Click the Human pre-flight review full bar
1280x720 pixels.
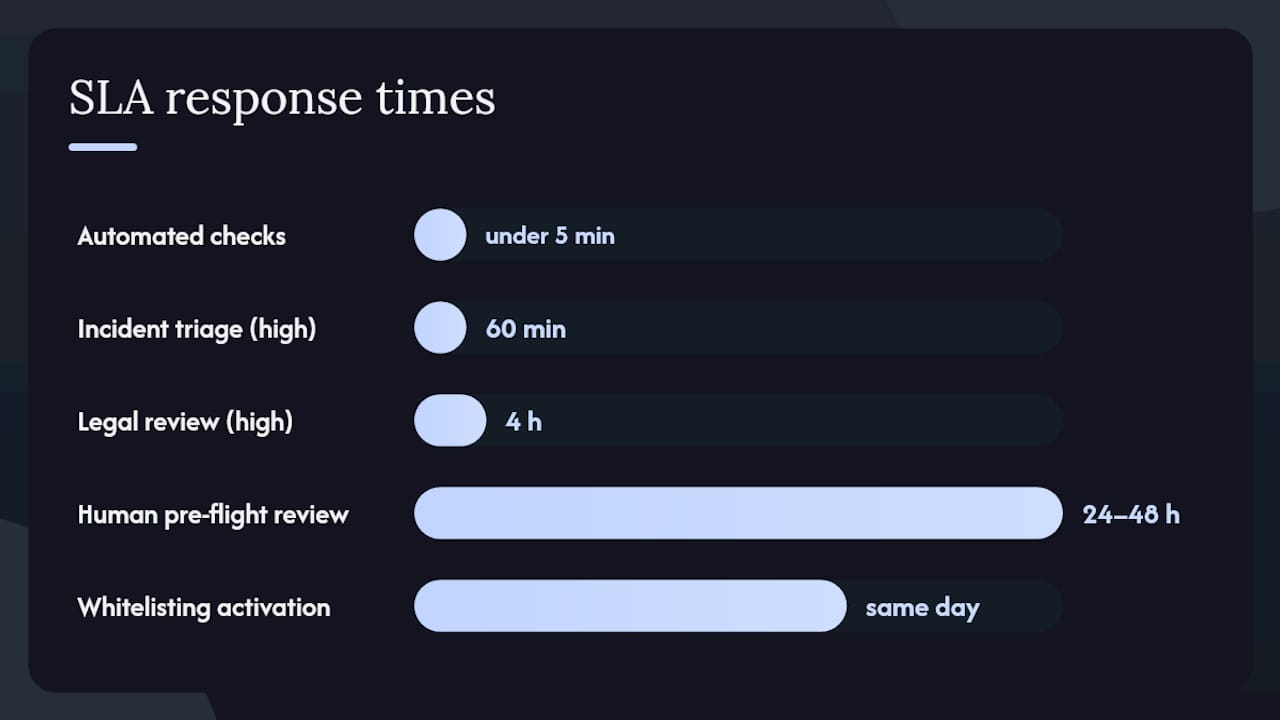(738, 513)
